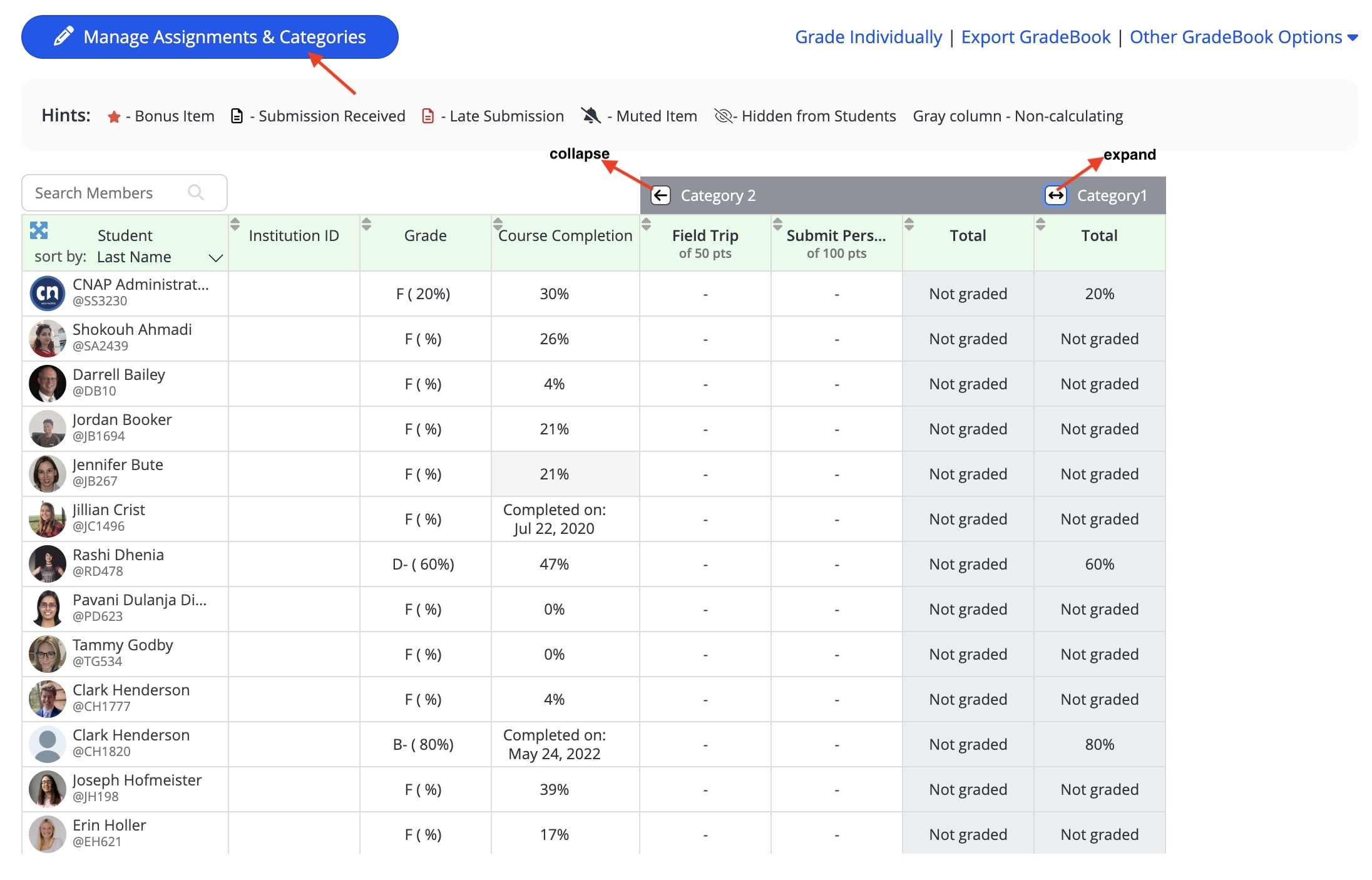The width and height of the screenshot is (1372, 880).
Task: Click Pavani Dulanja's Category 2 Not graded total
Action: 968,609
